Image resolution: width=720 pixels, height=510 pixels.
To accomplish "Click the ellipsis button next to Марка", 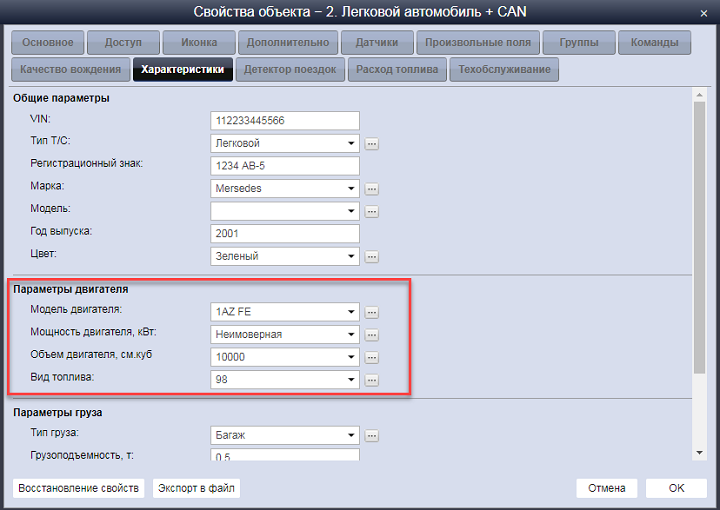I will coord(372,188).
